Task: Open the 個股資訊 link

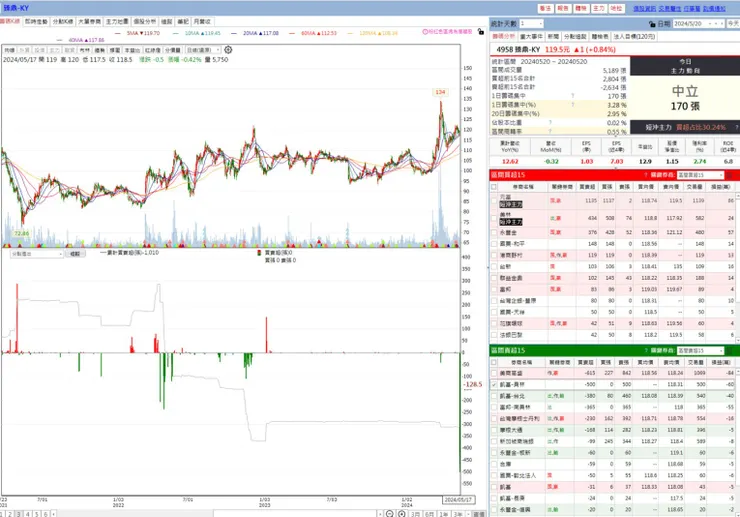Action: 644,8
